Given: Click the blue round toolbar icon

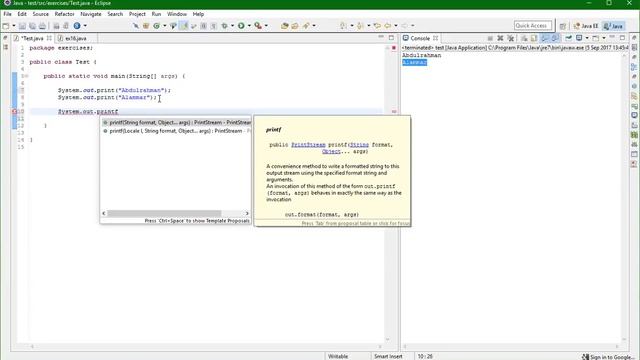Looking at the screenshot, I should (x=77, y=26).
